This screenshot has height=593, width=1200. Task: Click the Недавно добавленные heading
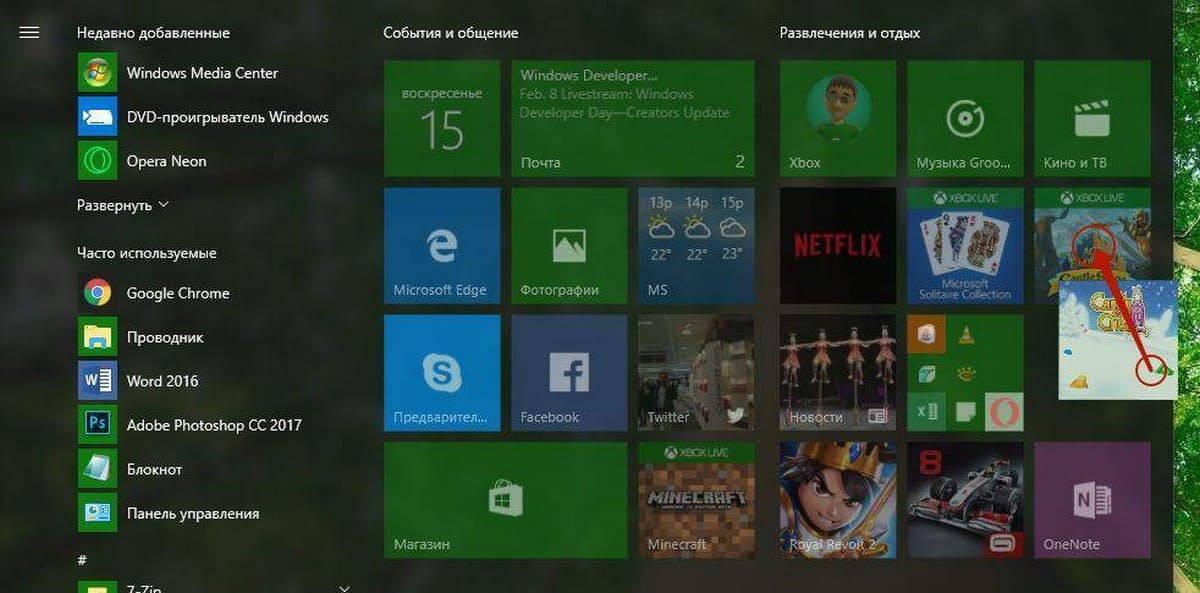(x=153, y=33)
